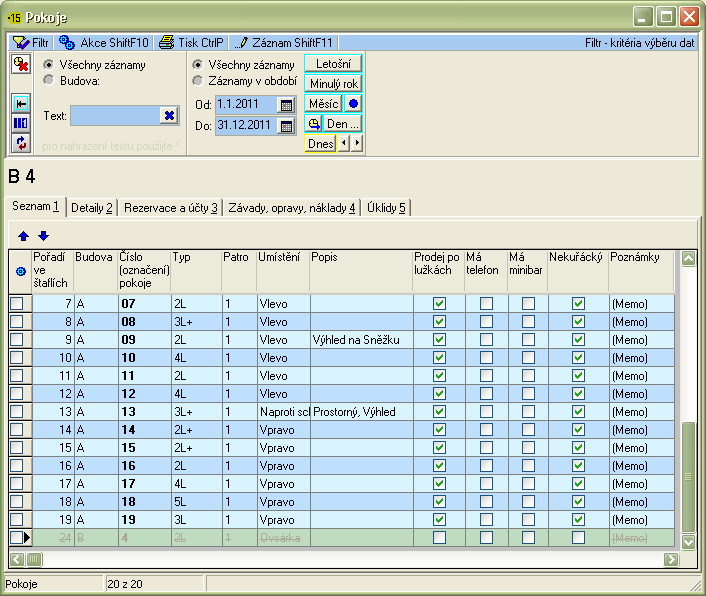Step to next day arrow
Image resolution: width=706 pixels, height=596 pixels.
[357, 143]
